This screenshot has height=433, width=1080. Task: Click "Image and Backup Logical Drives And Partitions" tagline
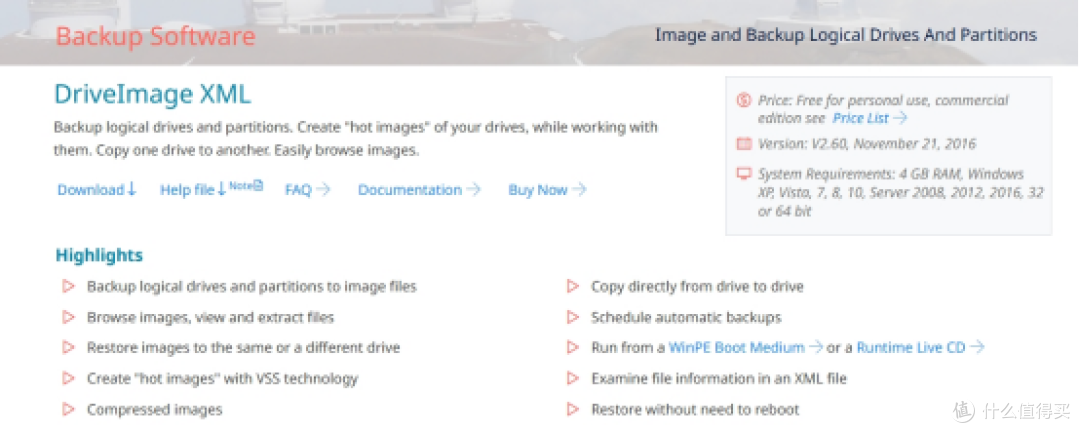pos(846,34)
